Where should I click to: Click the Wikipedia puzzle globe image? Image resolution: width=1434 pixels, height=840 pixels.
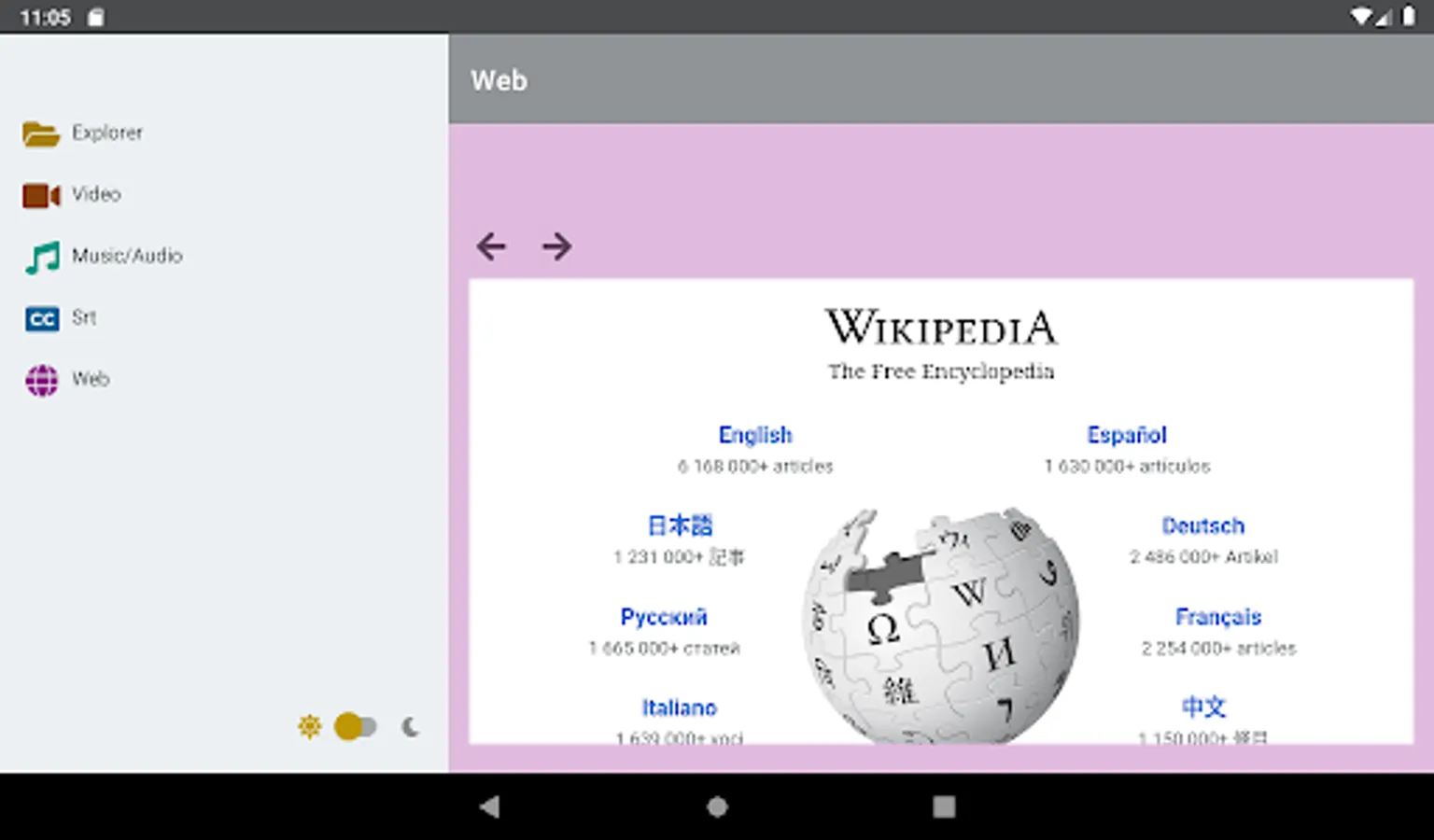tap(941, 625)
